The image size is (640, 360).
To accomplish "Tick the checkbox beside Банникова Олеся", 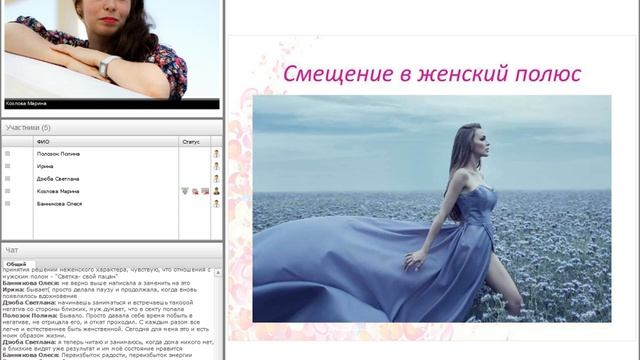I will coord(7,203).
